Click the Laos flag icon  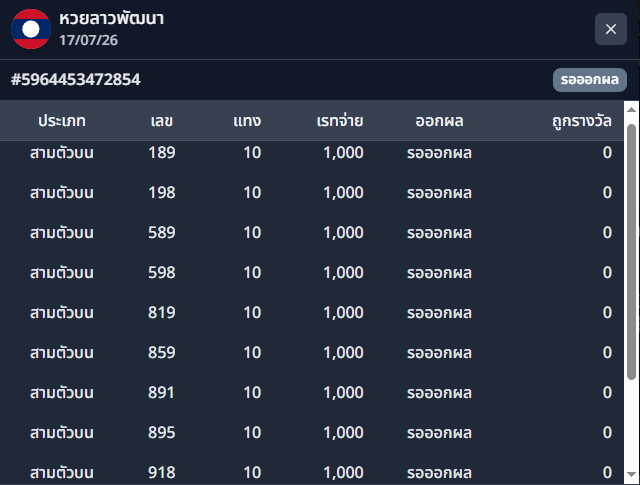pyautogui.click(x=31, y=29)
